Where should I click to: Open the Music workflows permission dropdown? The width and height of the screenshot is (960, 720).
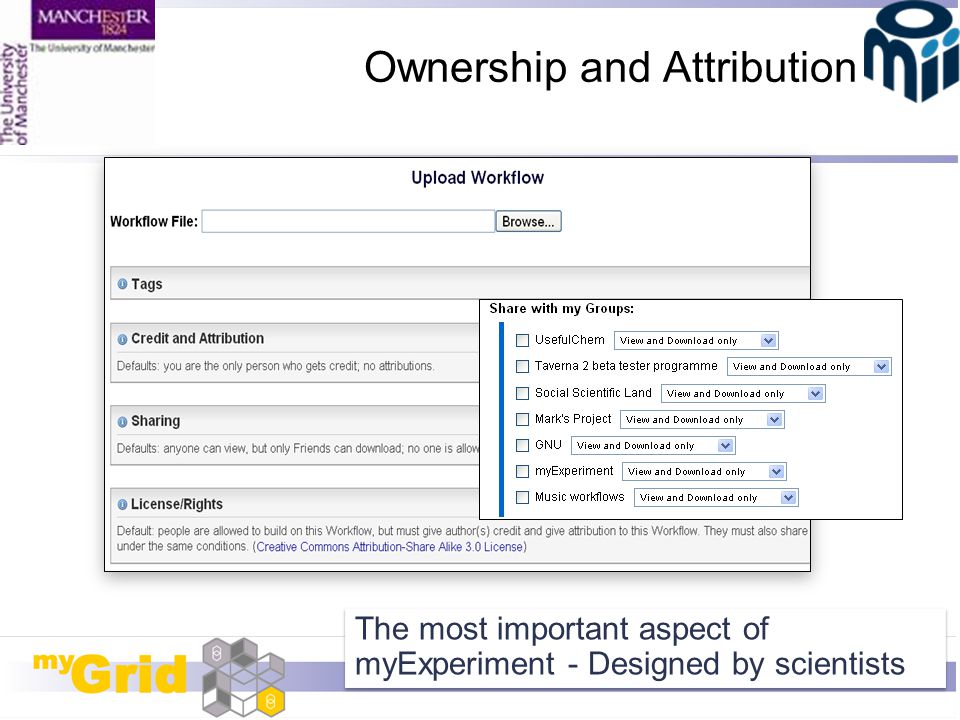tap(716, 498)
